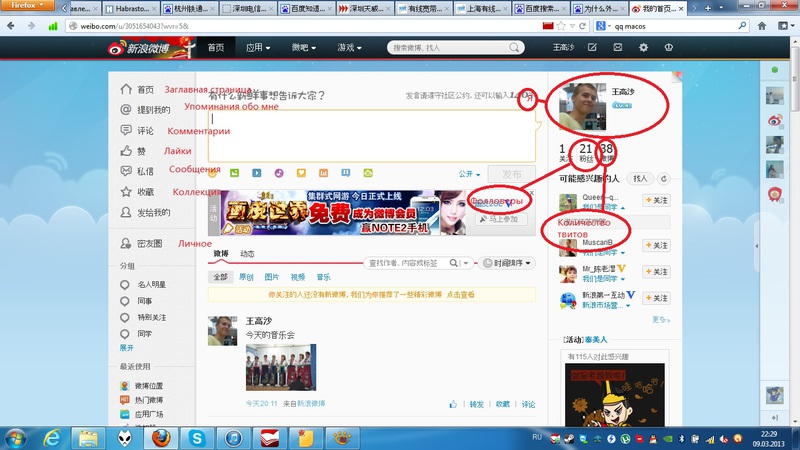Expand groups with 展开 link
800x450 pixels.
tap(127, 348)
